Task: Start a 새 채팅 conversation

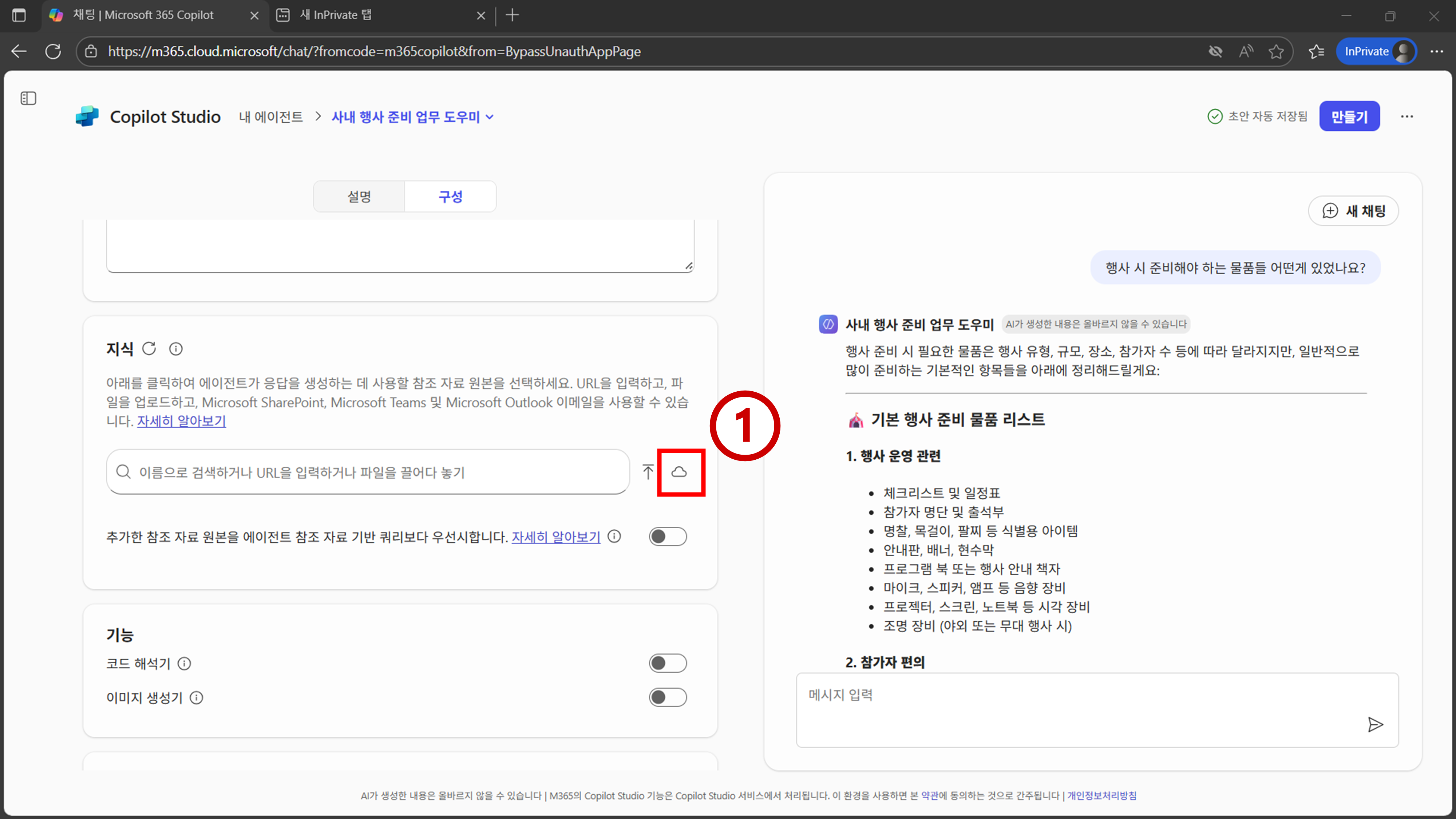Action: point(1353,211)
